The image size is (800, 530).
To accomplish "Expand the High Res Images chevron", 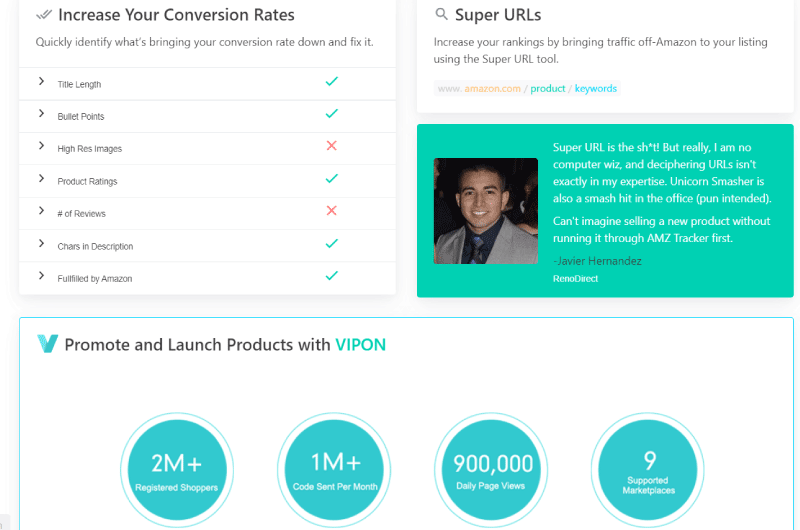I will 41,146.
